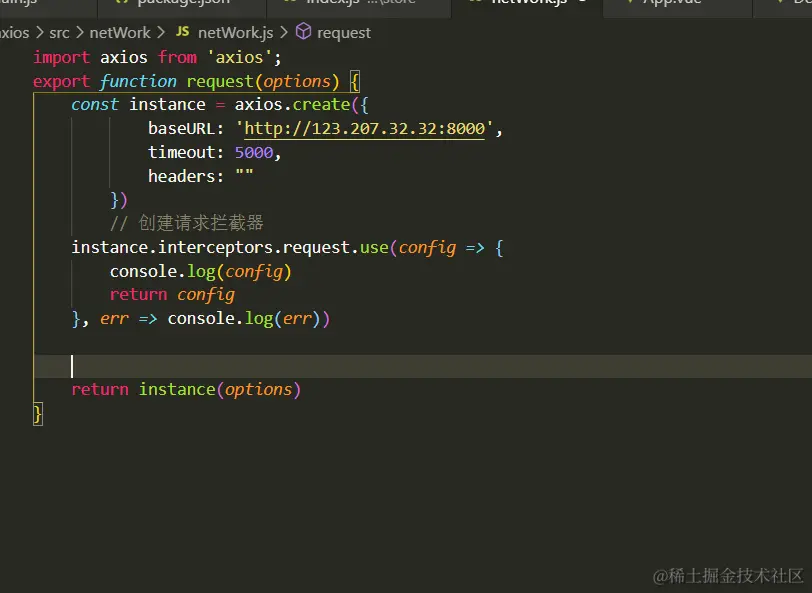The image size is (812, 593).
Task: Click 'const' before instance
Action: click(x=95, y=104)
